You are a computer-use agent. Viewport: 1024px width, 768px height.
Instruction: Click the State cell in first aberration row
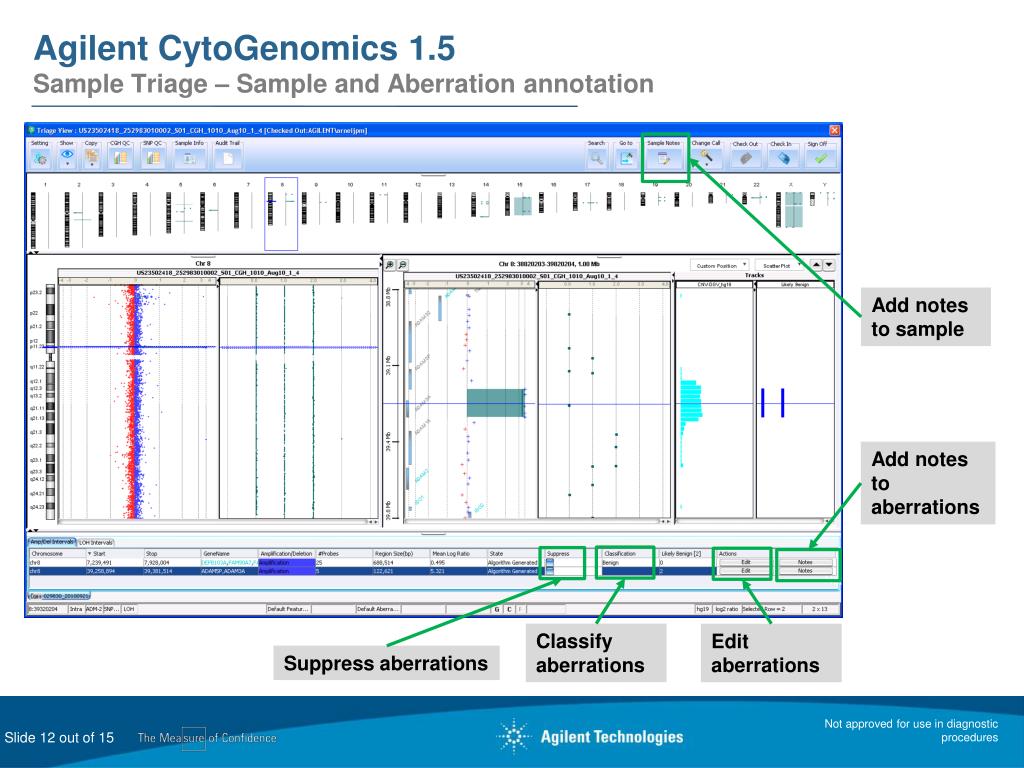[x=513, y=562]
